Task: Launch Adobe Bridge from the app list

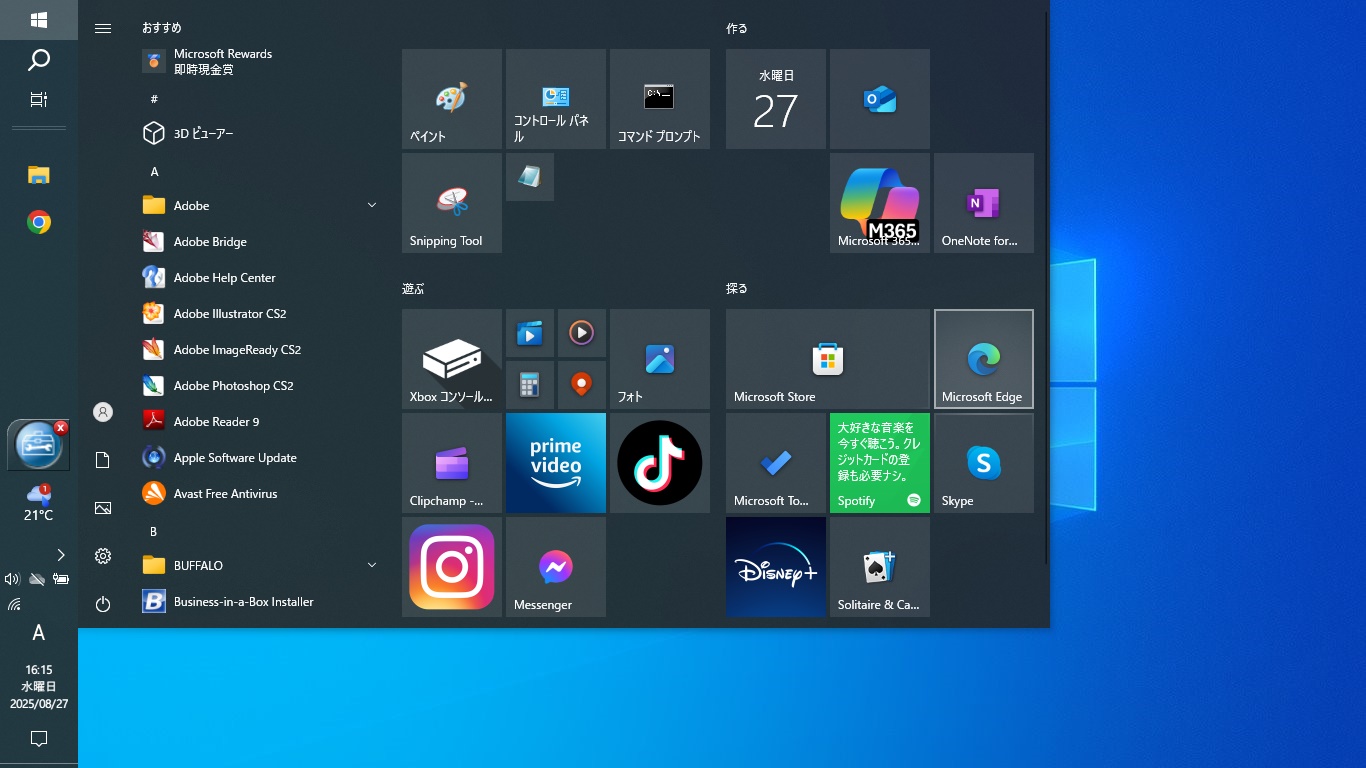Action: coord(260,241)
